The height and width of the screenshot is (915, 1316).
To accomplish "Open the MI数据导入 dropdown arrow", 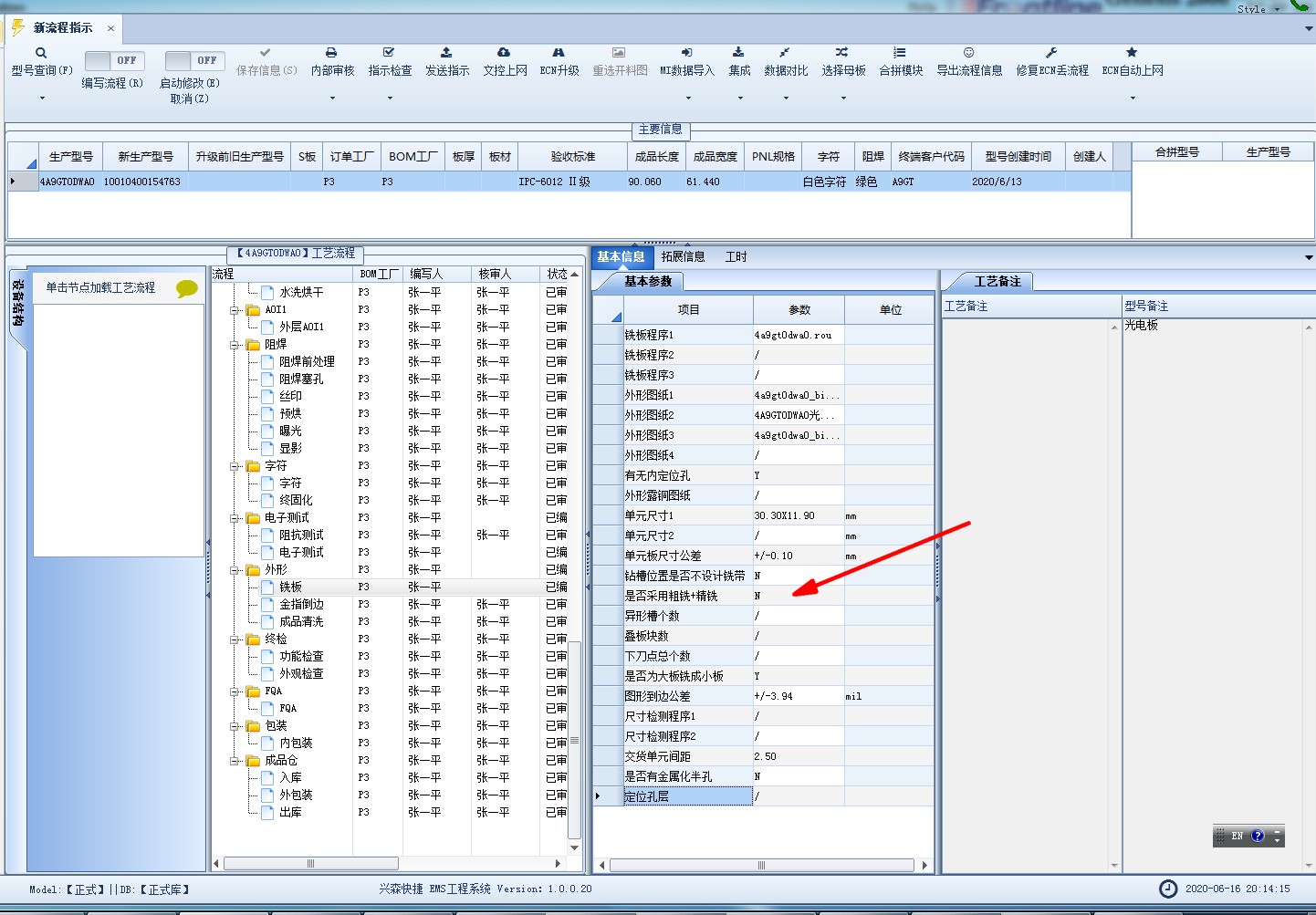I will pyautogui.click(x=688, y=98).
